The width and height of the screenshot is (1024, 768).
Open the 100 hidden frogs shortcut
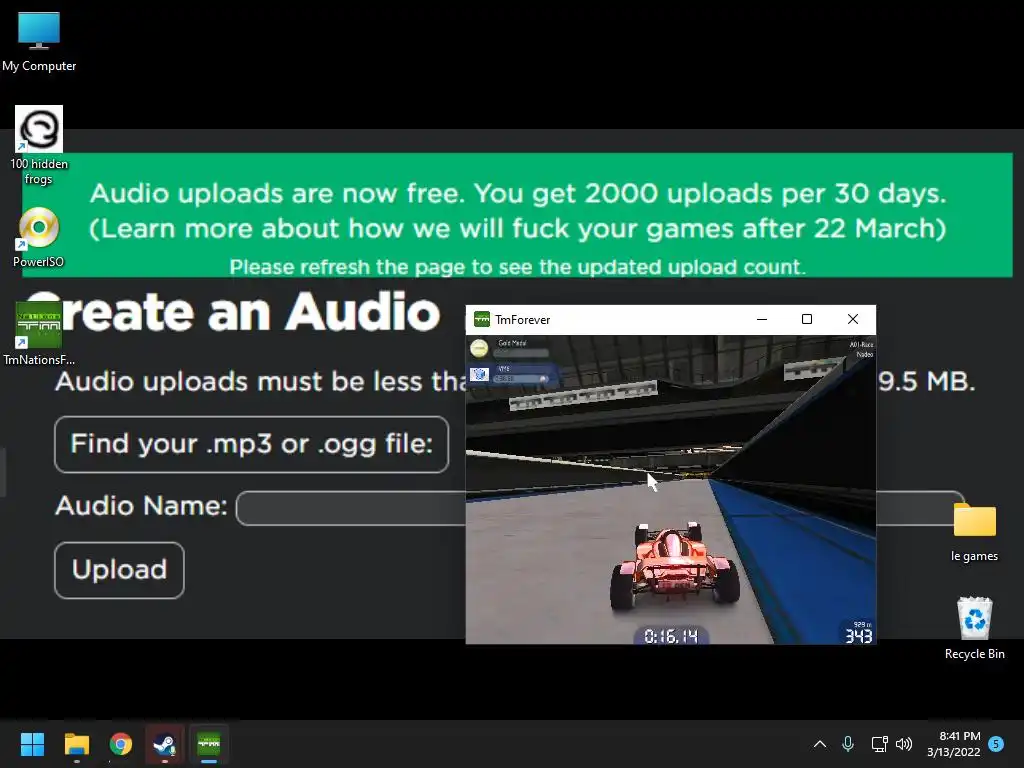(x=39, y=145)
